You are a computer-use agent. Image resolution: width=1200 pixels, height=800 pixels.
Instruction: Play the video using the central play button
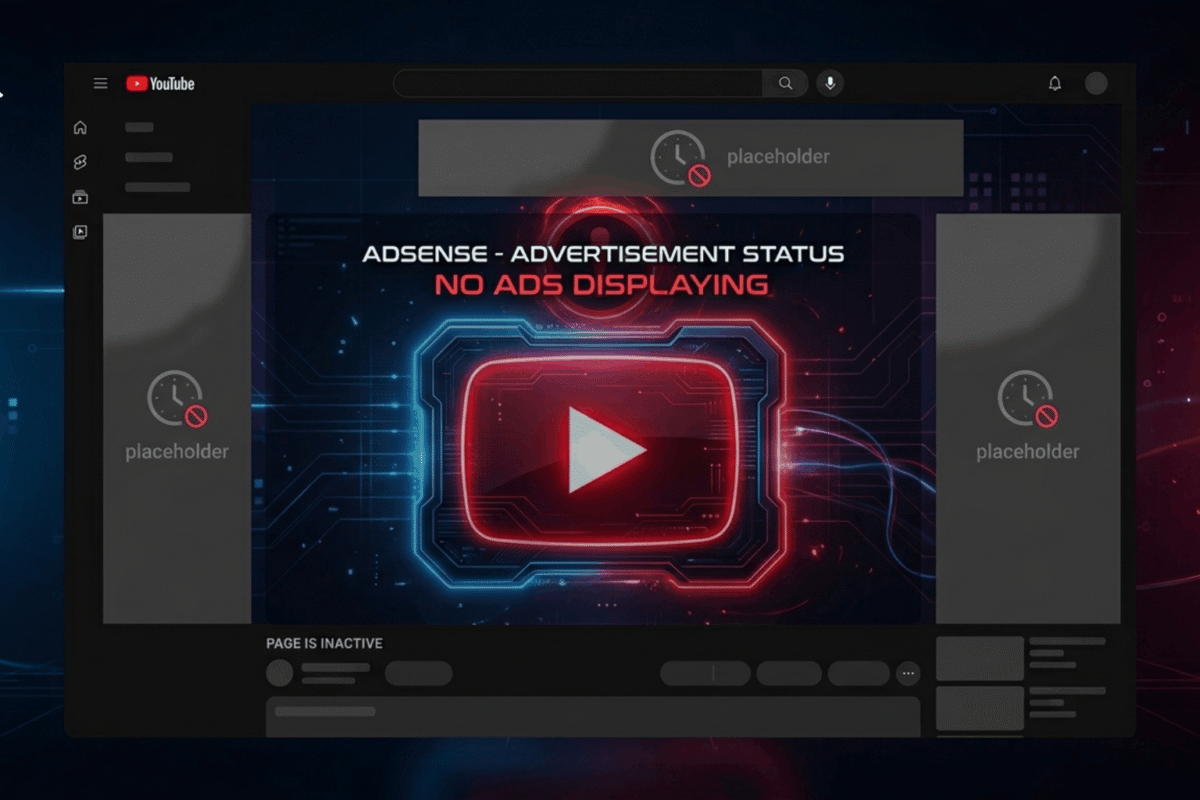pos(600,450)
